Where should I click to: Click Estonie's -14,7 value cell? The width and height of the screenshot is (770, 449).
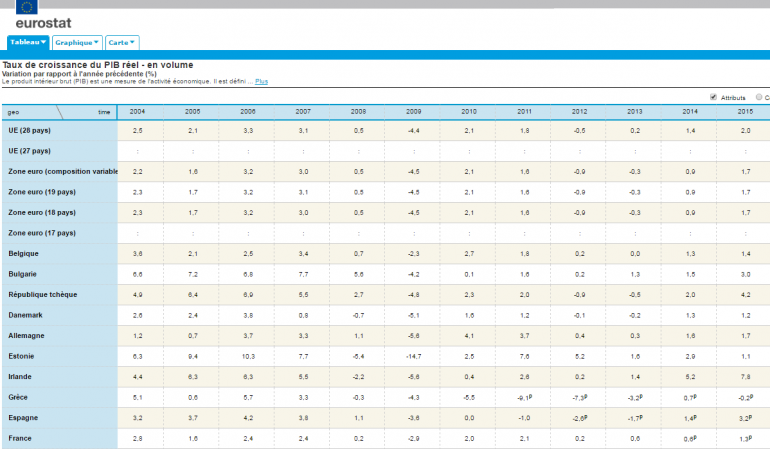click(x=414, y=356)
